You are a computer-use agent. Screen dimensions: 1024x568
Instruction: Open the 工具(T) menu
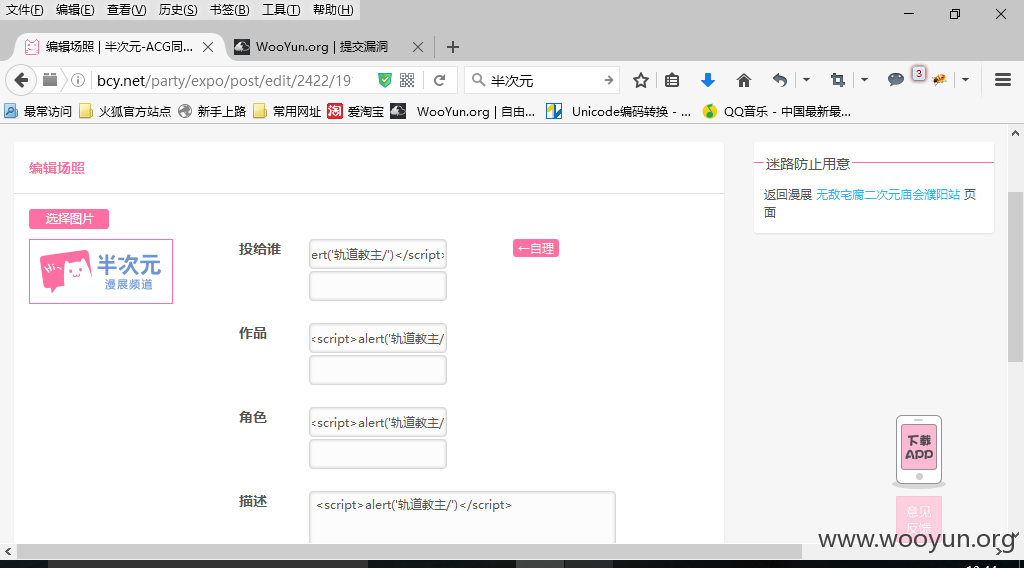coord(281,10)
